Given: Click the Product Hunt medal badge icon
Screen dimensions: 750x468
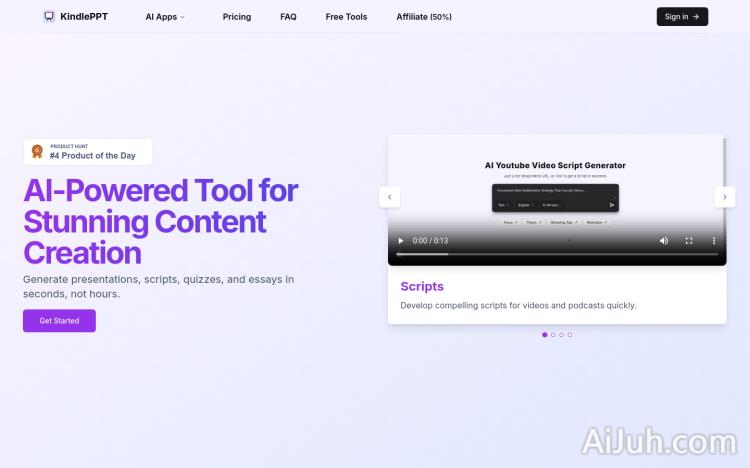Looking at the screenshot, I should 37,152.
